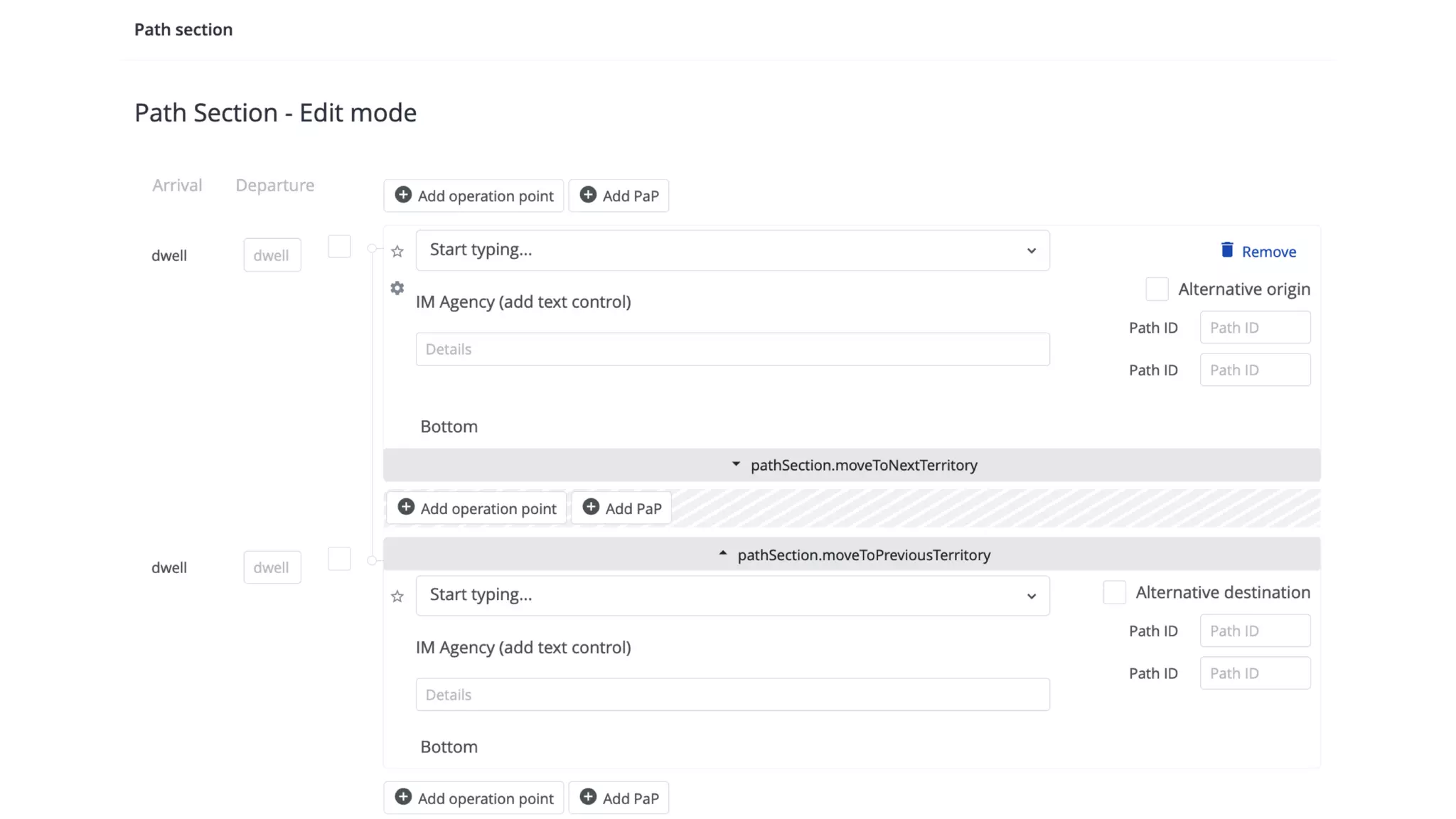
Task: Open the first Start typing dropdown
Action: pos(732,250)
